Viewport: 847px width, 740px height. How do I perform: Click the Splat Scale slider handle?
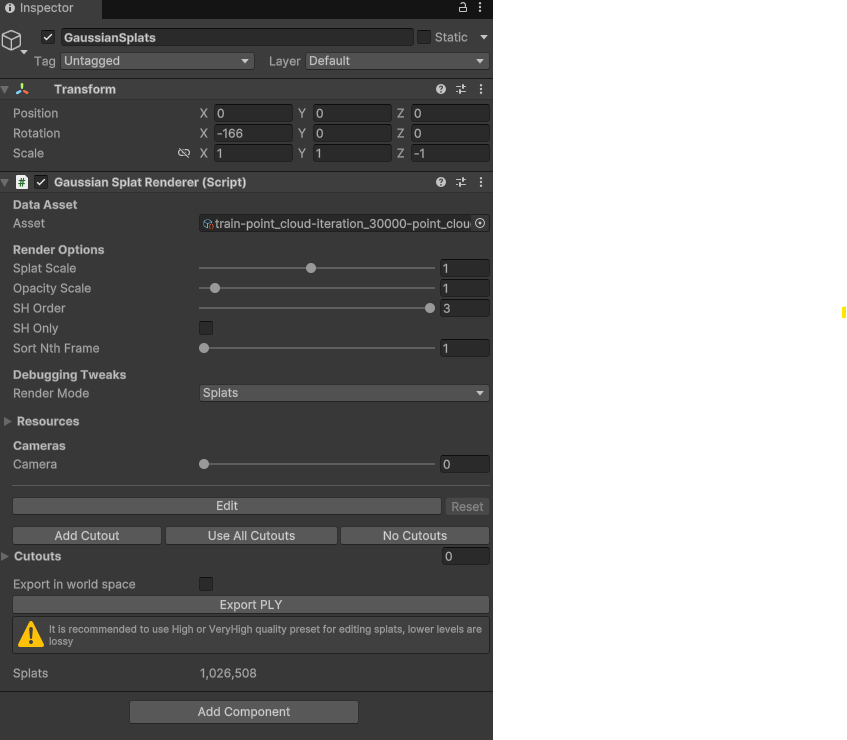pyautogui.click(x=311, y=268)
